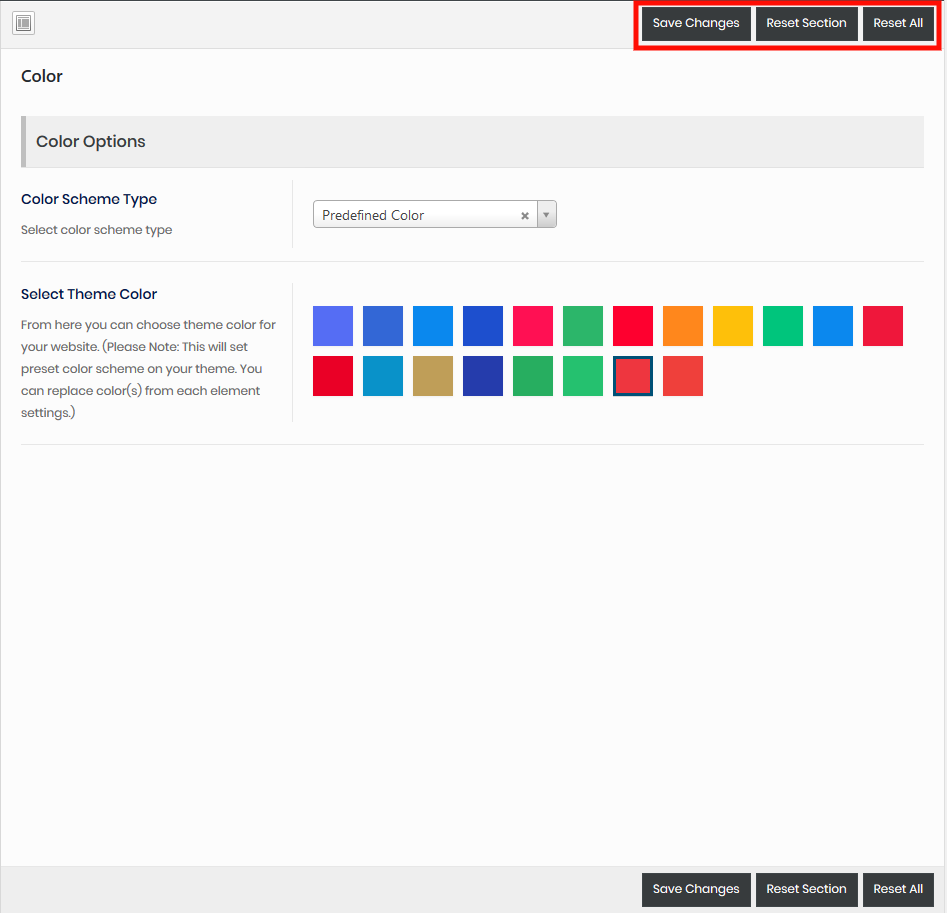Choose the first periwinkle blue swatch

[x=333, y=326]
